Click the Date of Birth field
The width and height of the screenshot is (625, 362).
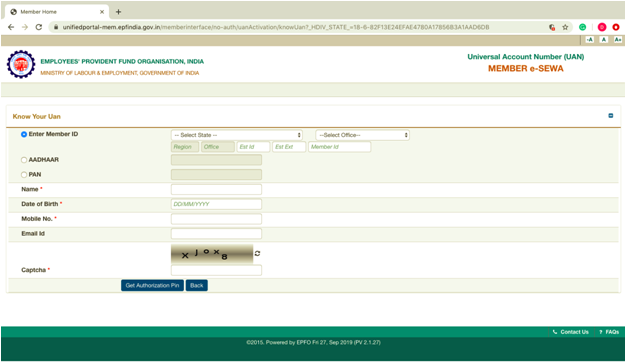coord(216,204)
